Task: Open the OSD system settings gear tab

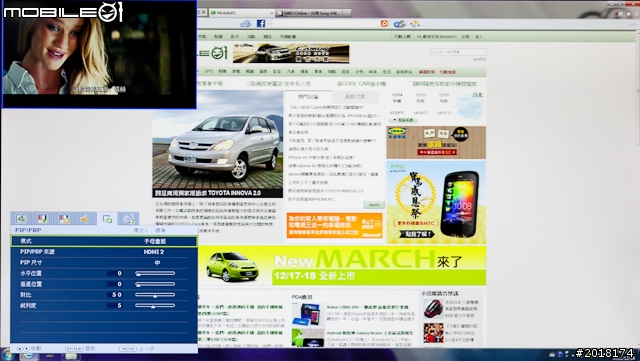Action: point(129,219)
